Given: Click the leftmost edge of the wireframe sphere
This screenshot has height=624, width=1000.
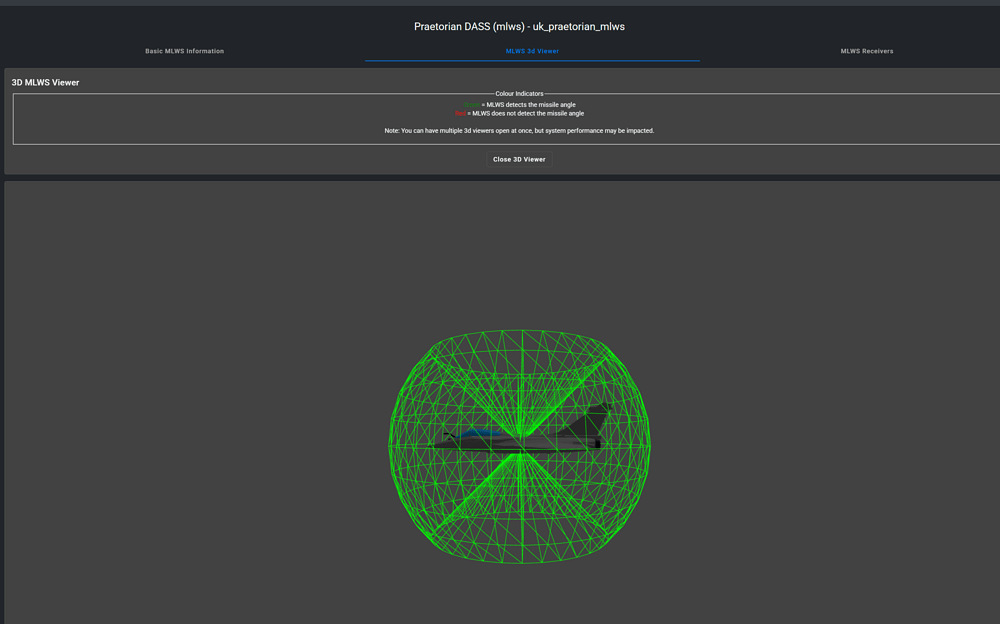Looking at the screenshot, I should click(390, 446).
